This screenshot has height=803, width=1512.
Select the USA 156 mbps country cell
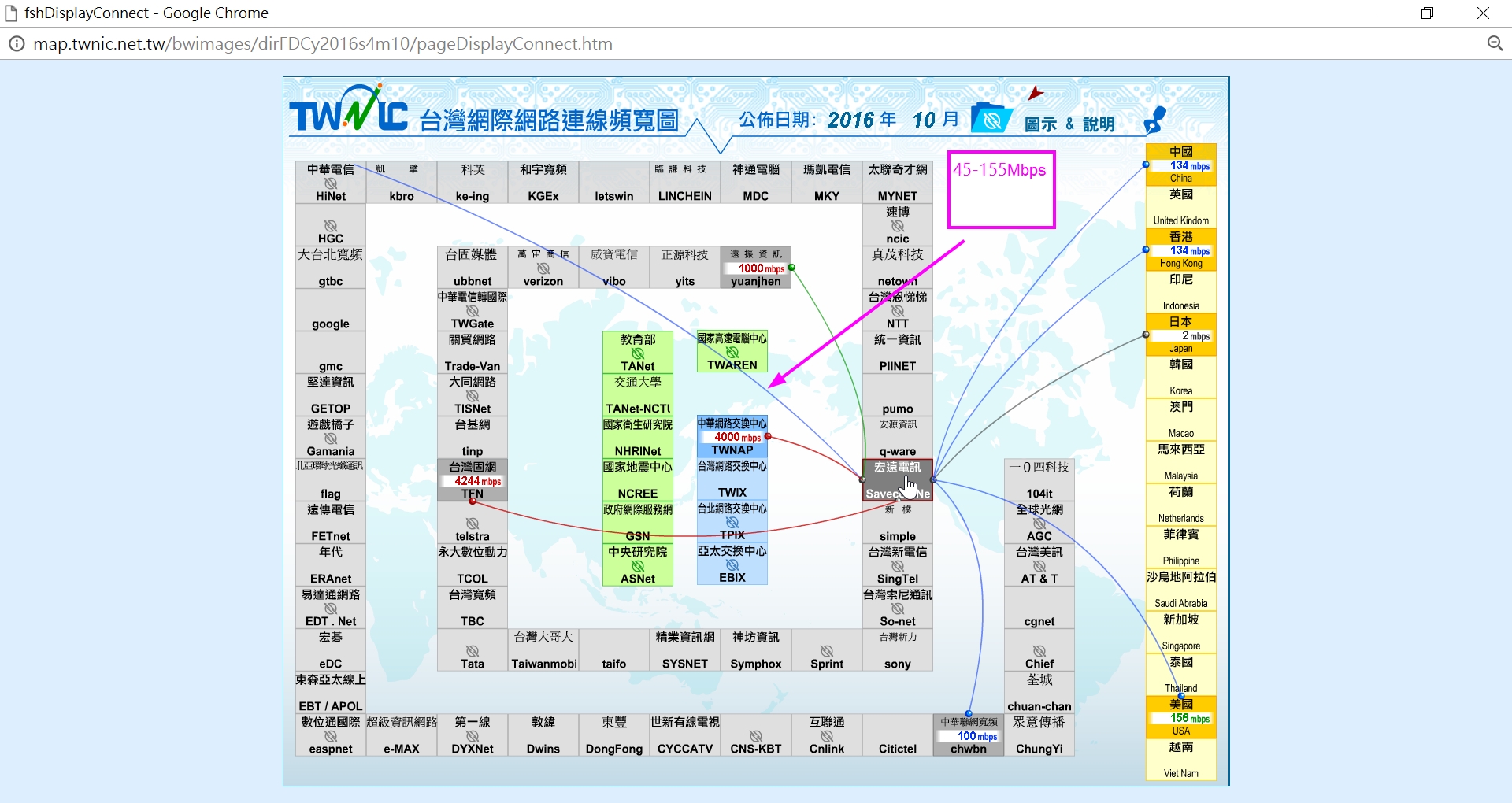1181,717
